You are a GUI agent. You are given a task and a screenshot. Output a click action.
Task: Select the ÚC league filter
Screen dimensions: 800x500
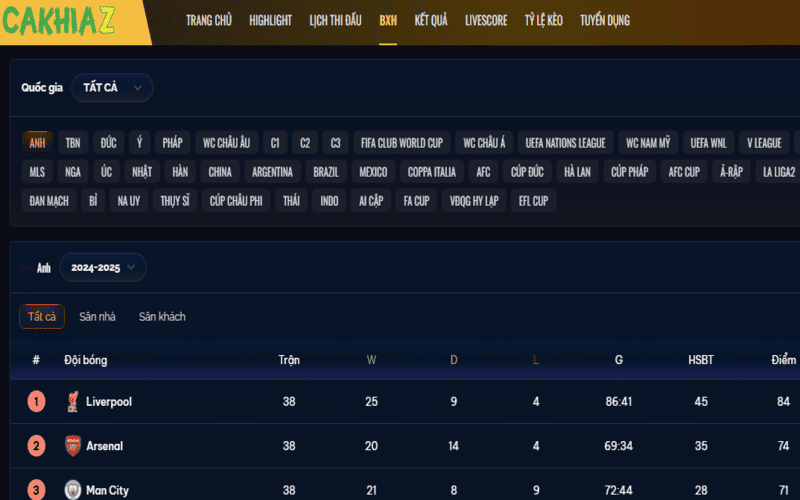pos(106,172)
